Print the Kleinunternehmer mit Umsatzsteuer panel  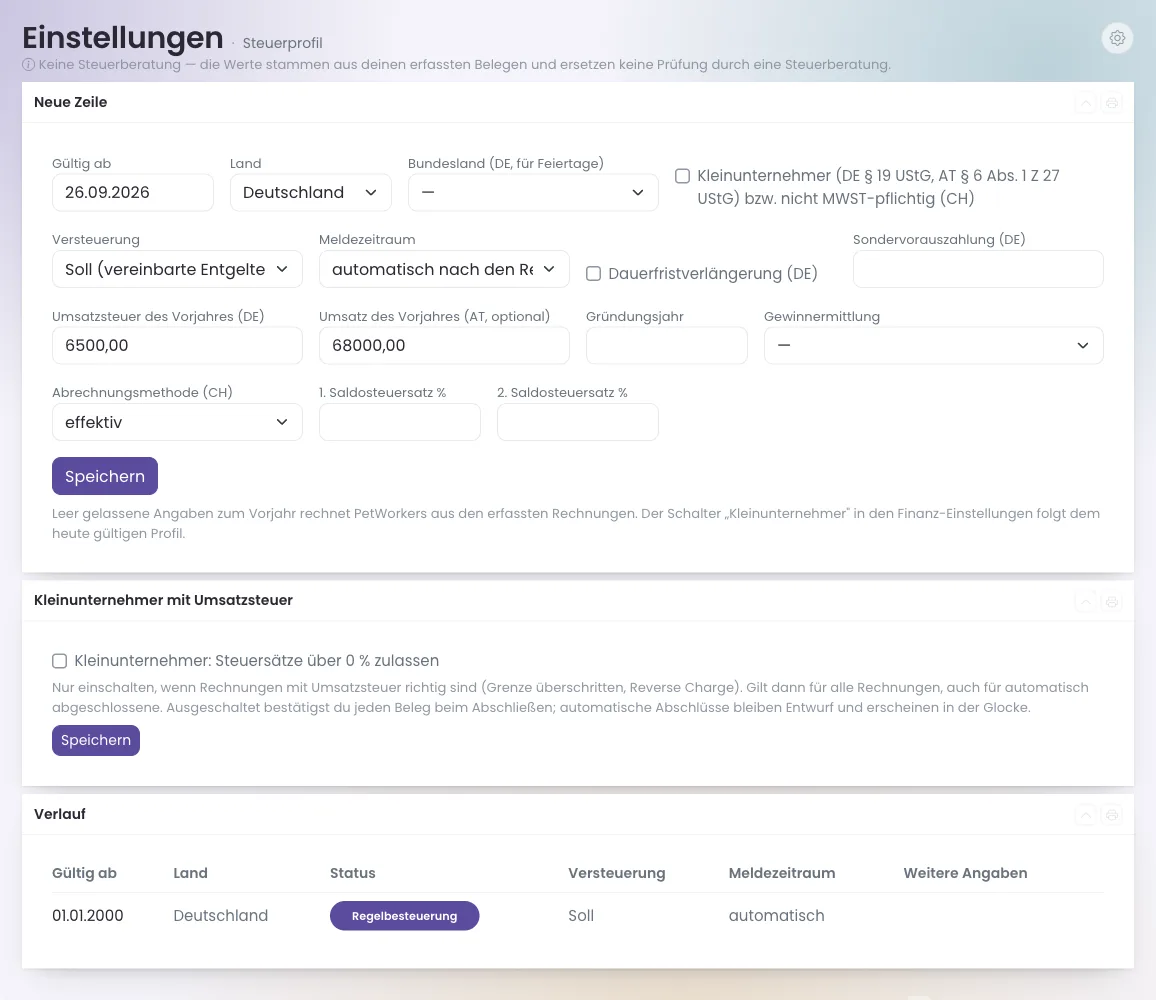coord(1112,601)
